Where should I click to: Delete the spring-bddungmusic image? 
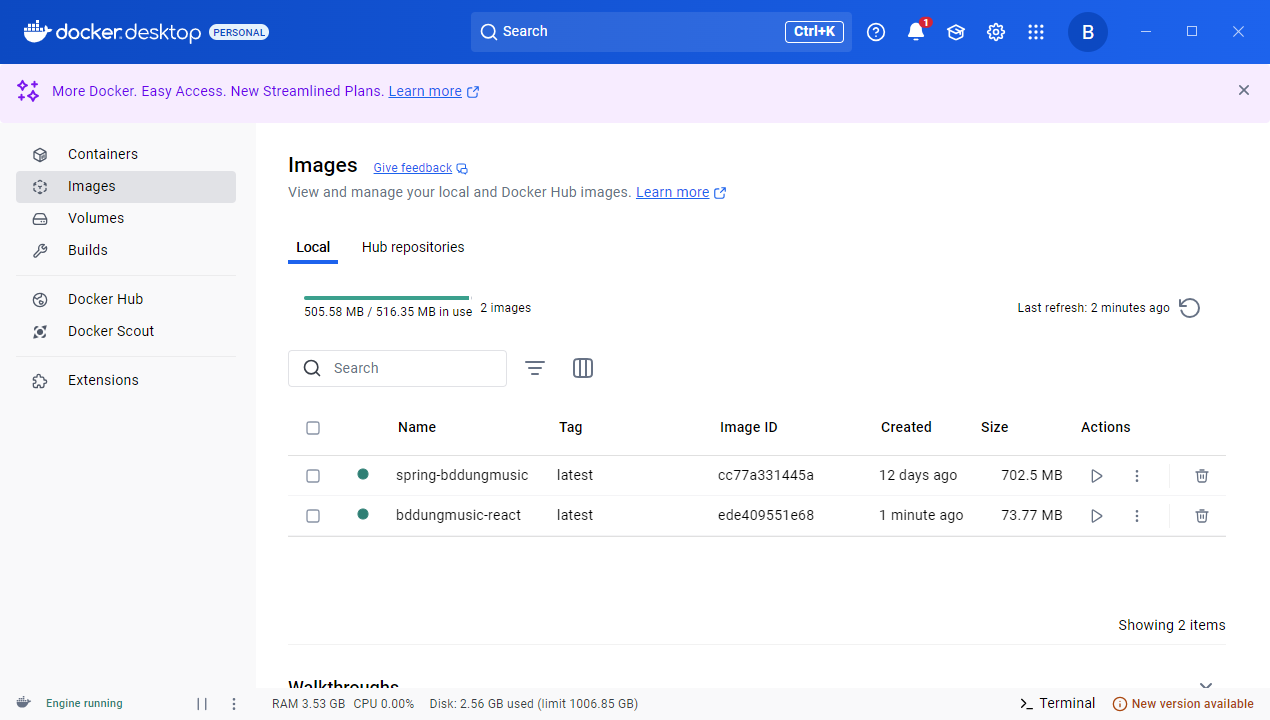pos(1202,476)
